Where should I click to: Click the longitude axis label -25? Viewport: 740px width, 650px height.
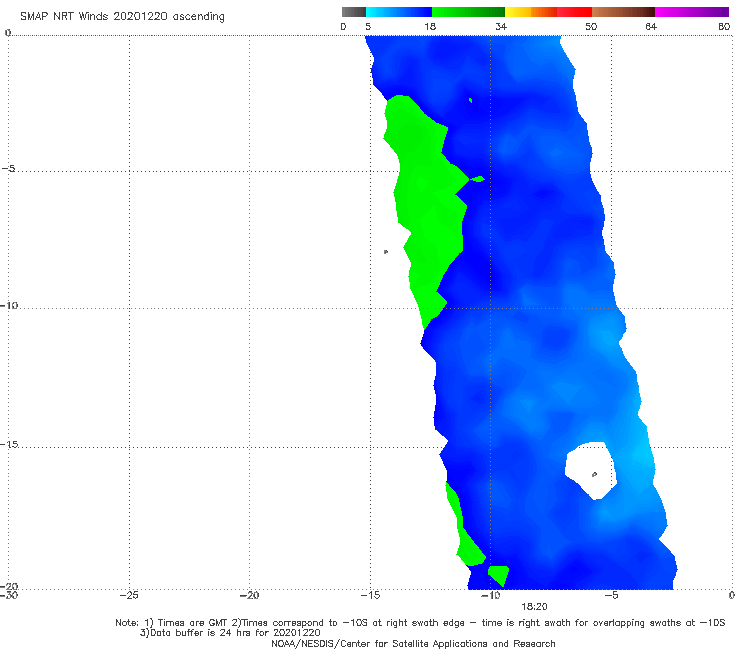[x=129, y=596]
